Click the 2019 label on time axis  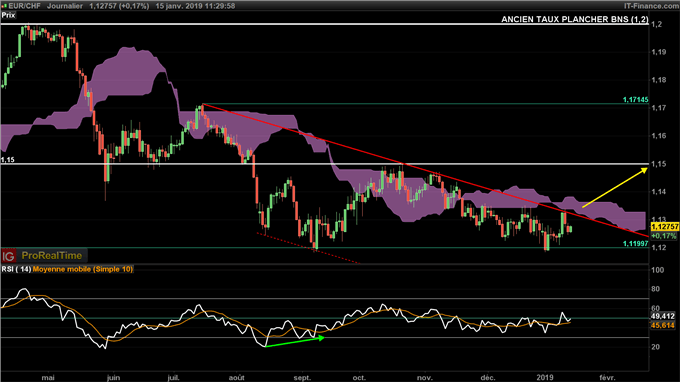[545, 378]
